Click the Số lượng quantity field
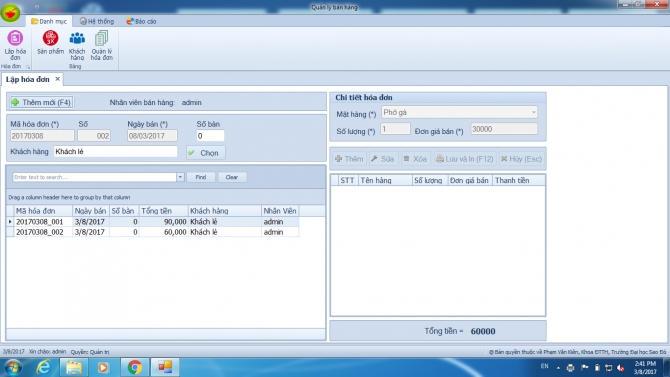Viewport: 670px width, 377px height. point(395,129)
